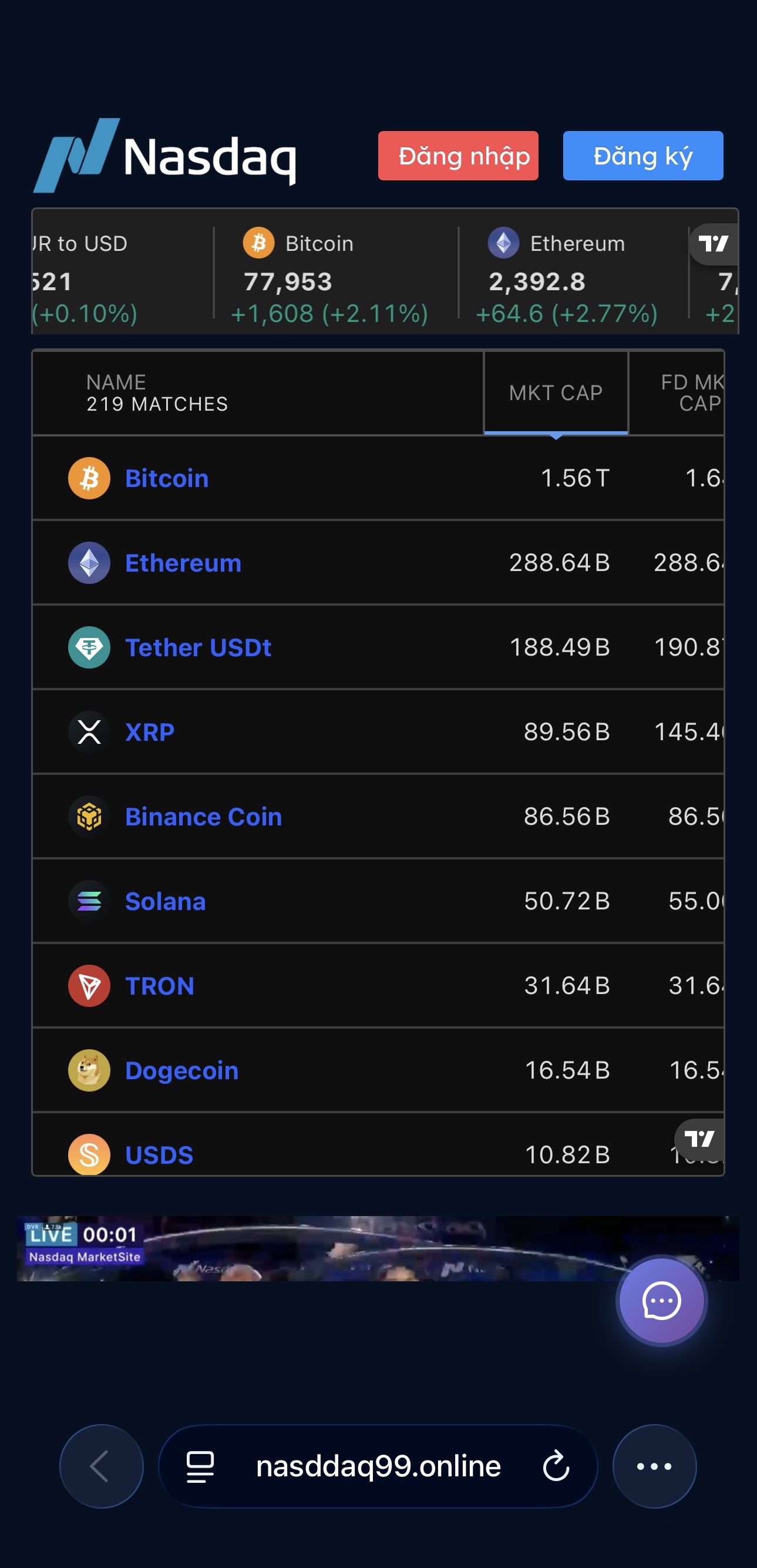This screenshot has height=1568, width=757.
Task: Open browser more options menu
Action: [x=654, y=1466]
